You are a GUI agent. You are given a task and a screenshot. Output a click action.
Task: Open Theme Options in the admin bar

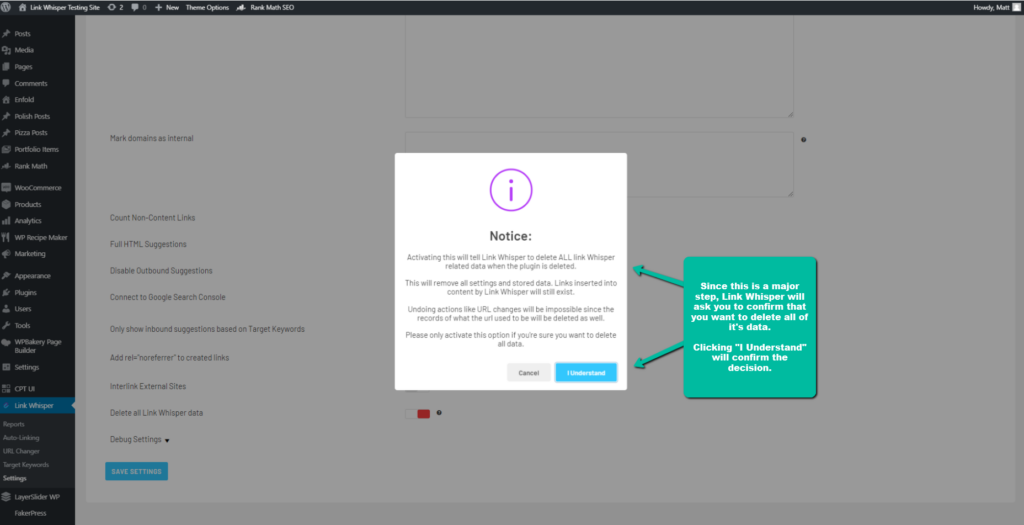207,7
